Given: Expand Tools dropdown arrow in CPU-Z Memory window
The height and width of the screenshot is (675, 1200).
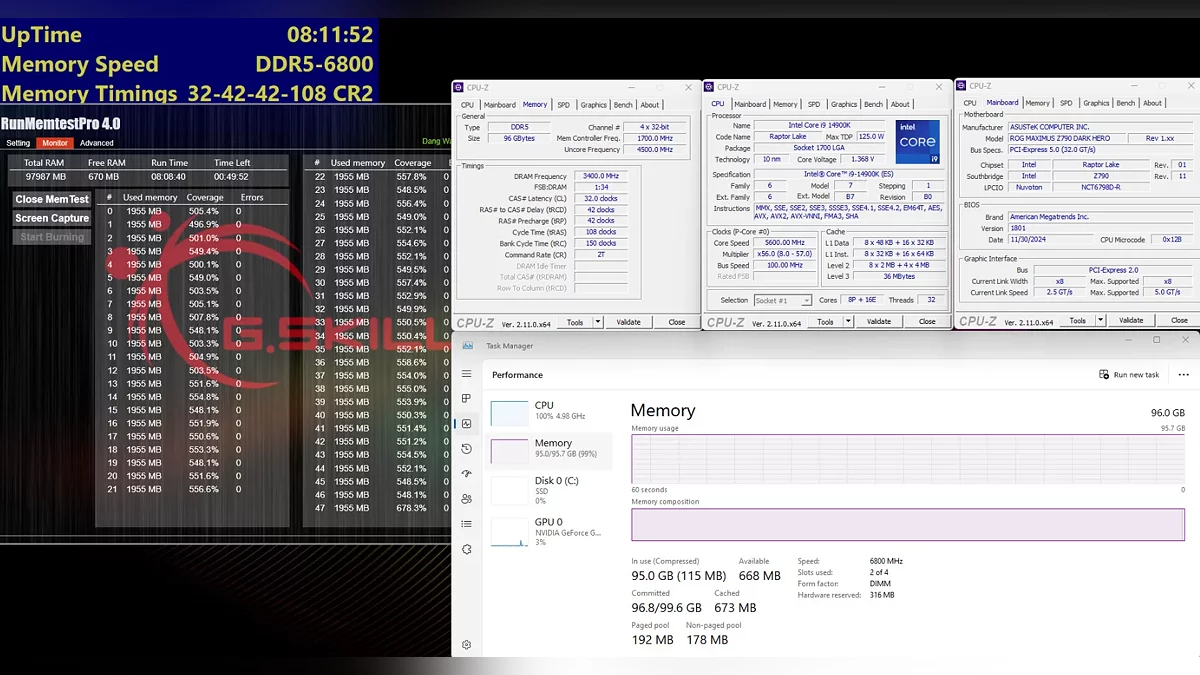Looking at the screenshot, I should coord(598,322).
